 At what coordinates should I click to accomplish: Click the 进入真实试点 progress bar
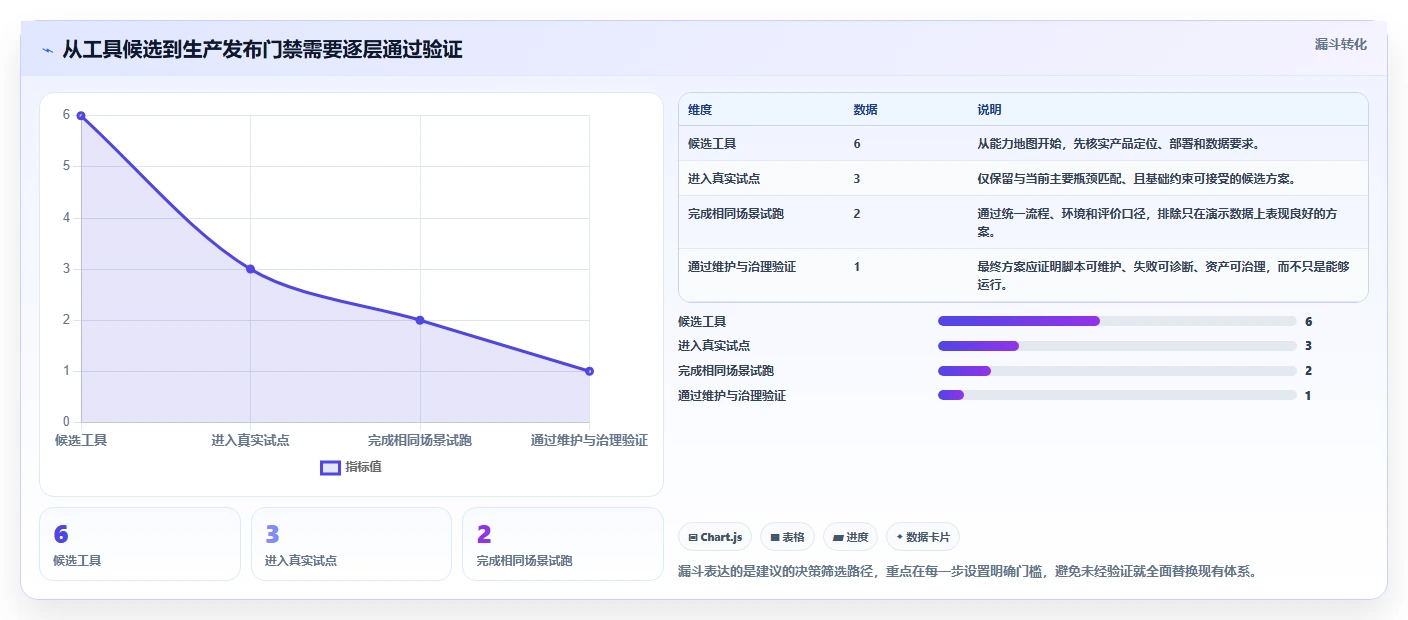(x=1117, y=346)
